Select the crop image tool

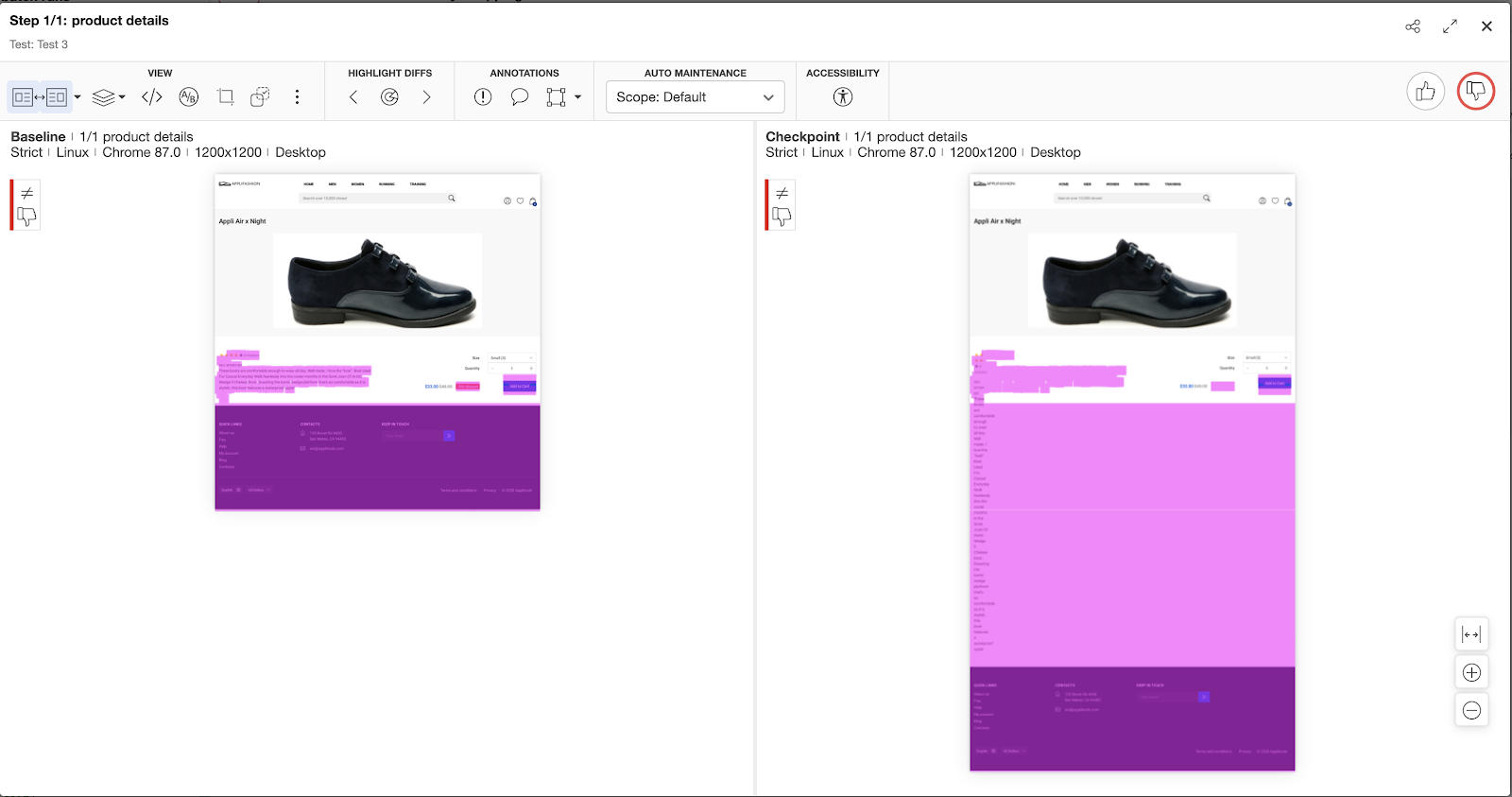(x=225, y=96)
